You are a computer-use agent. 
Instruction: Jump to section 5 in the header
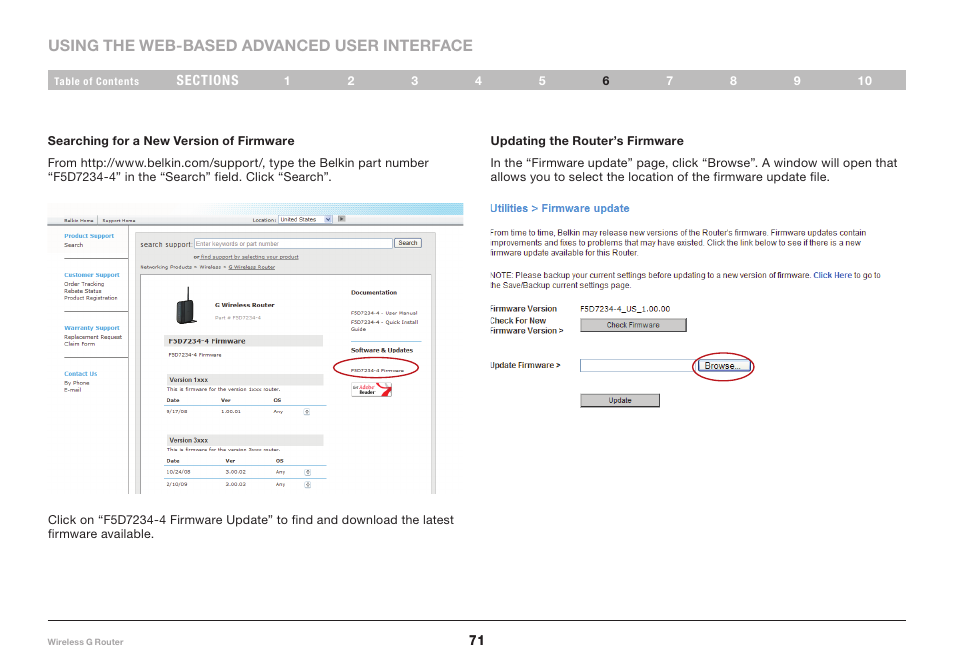pyautogui.click(x=542, y=81)
